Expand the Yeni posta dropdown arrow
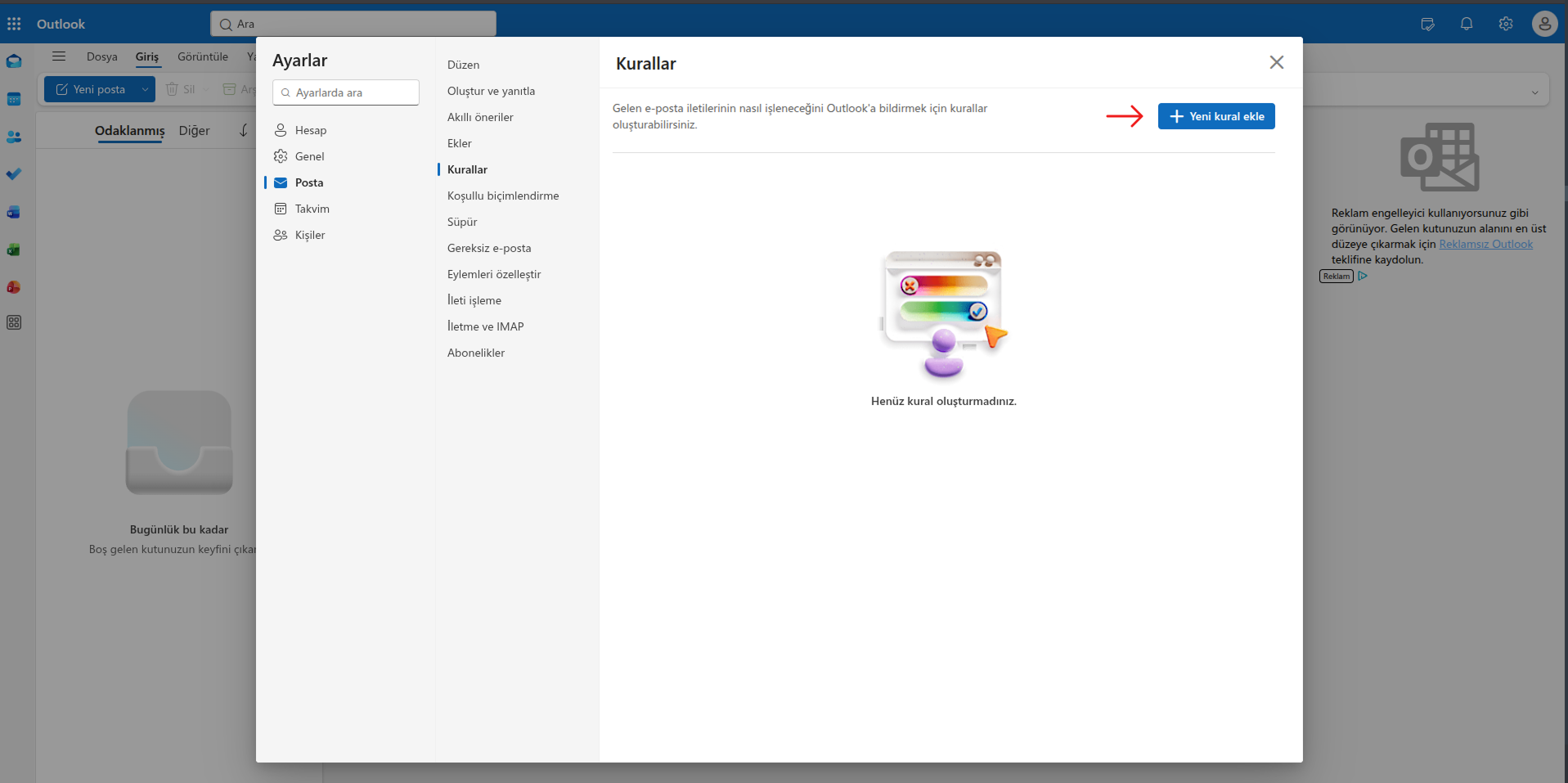This screenshot has height=783, width=1568. coord(145,89)
